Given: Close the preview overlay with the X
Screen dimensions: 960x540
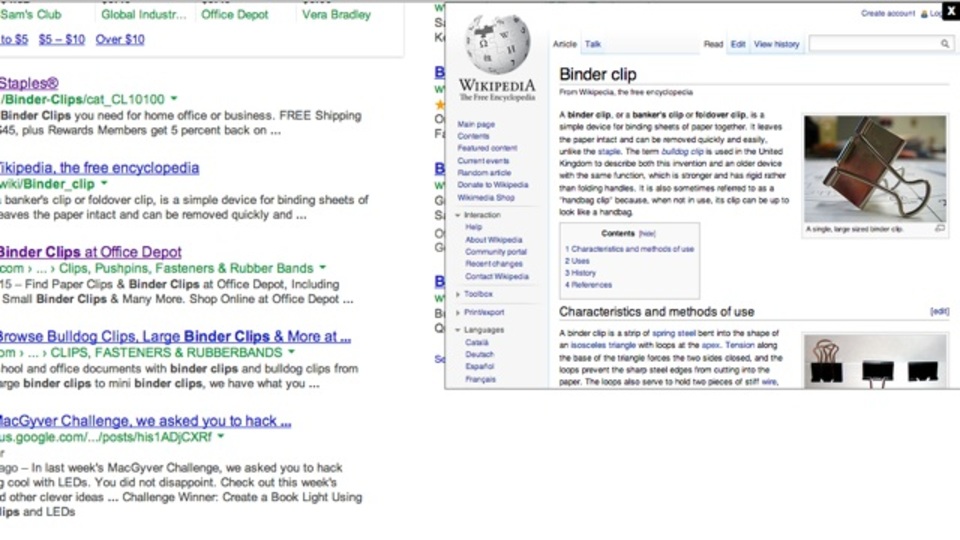Looking at the screenshot, I should click(951, 10).
